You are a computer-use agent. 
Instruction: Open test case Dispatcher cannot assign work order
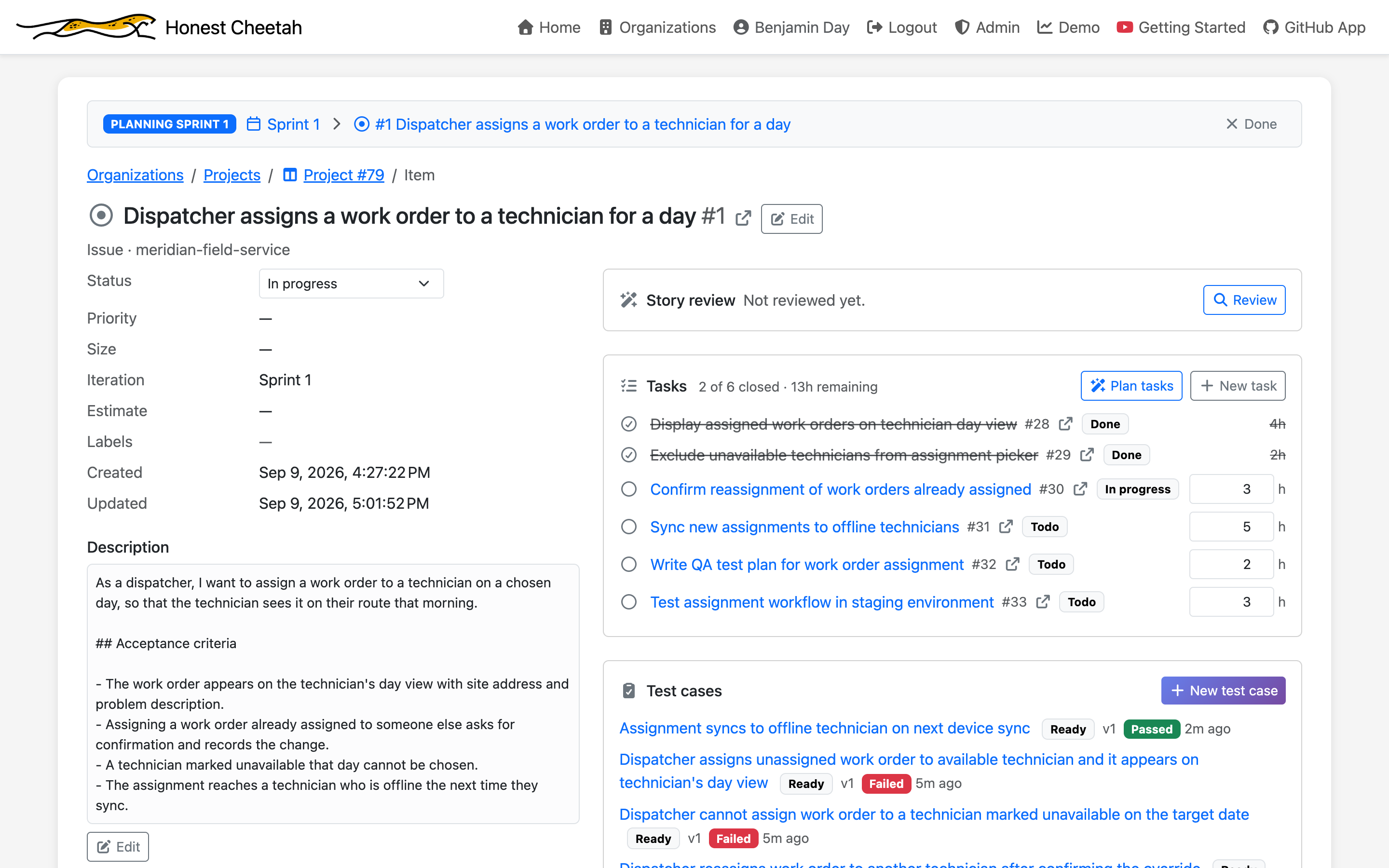pyautogui.click(x=934, y=814)
